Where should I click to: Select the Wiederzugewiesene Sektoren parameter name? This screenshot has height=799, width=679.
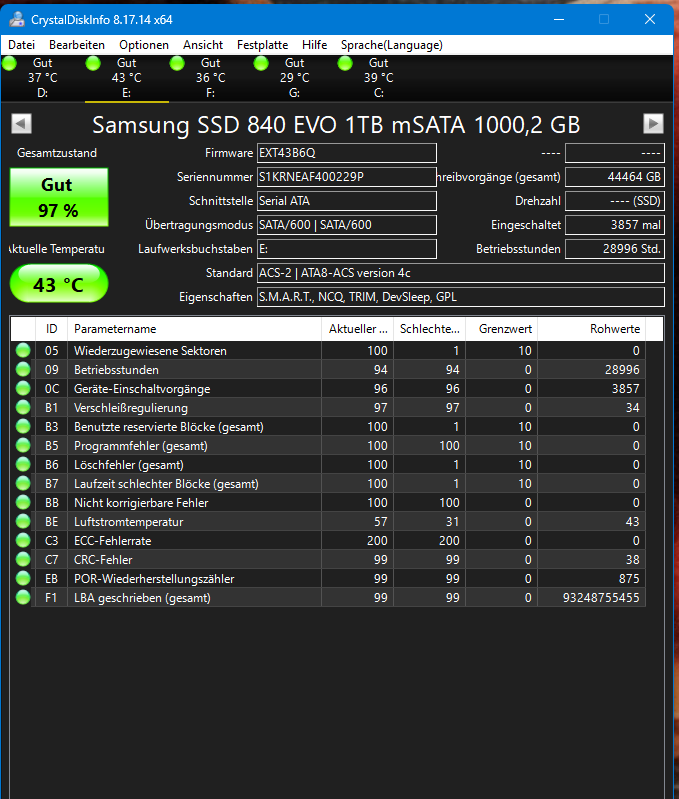[150, 351]
